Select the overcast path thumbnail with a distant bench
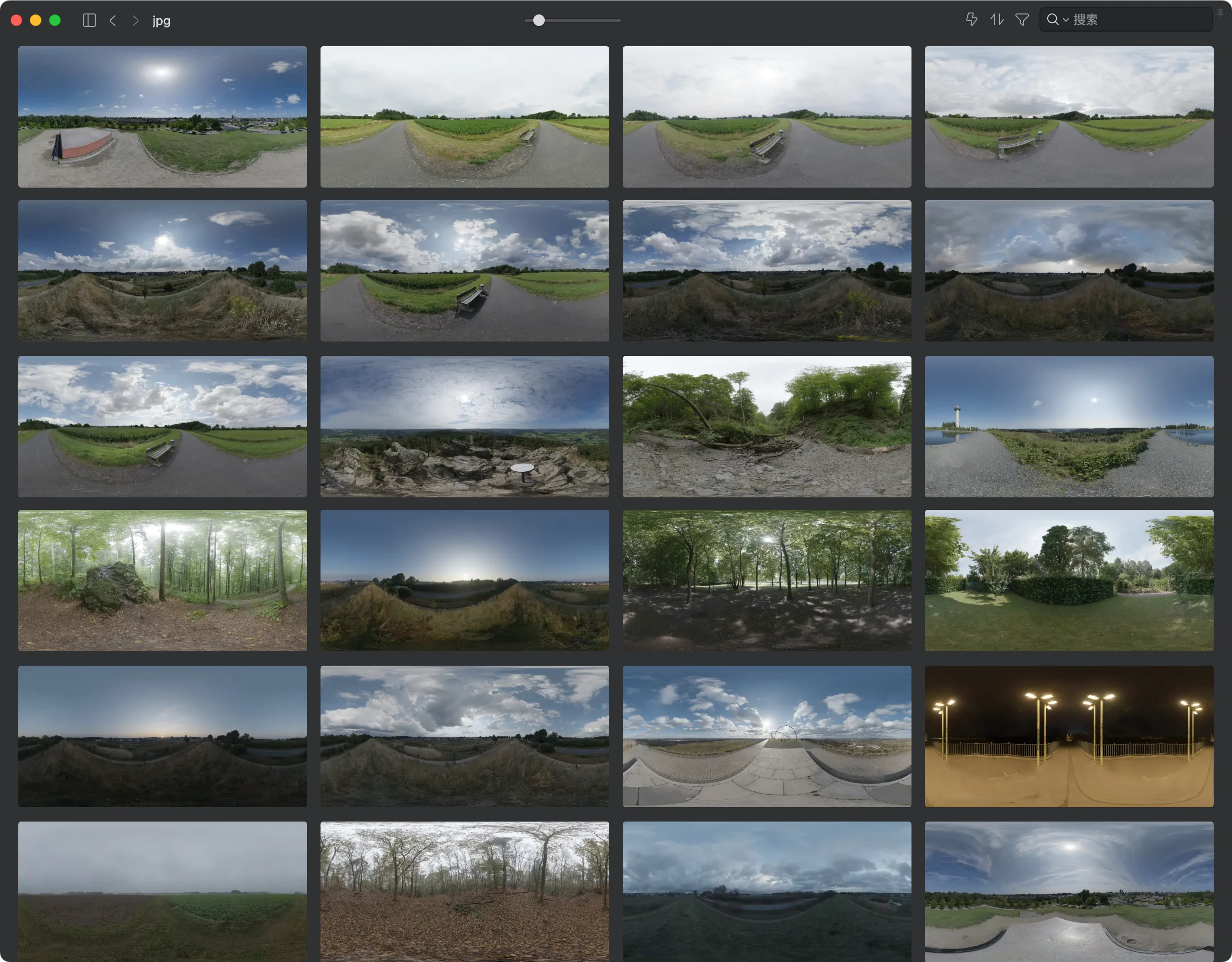The image size is (1232, 962). [x=465, y=117]
